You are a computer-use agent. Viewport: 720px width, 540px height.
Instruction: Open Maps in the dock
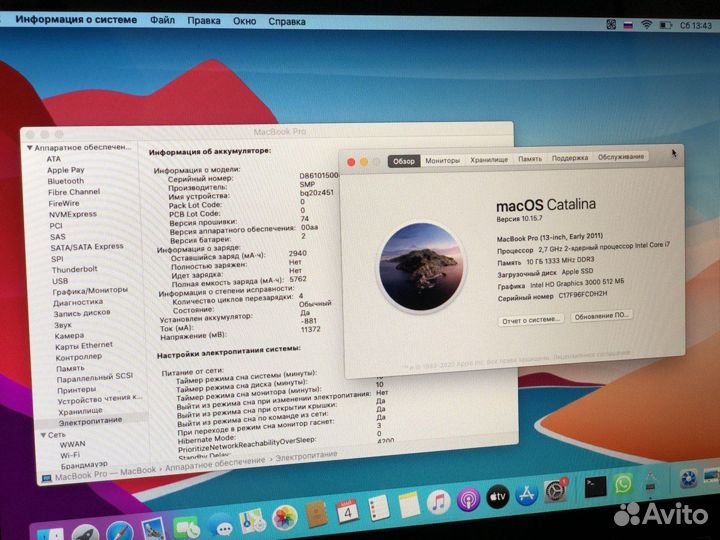click(253, 522)
